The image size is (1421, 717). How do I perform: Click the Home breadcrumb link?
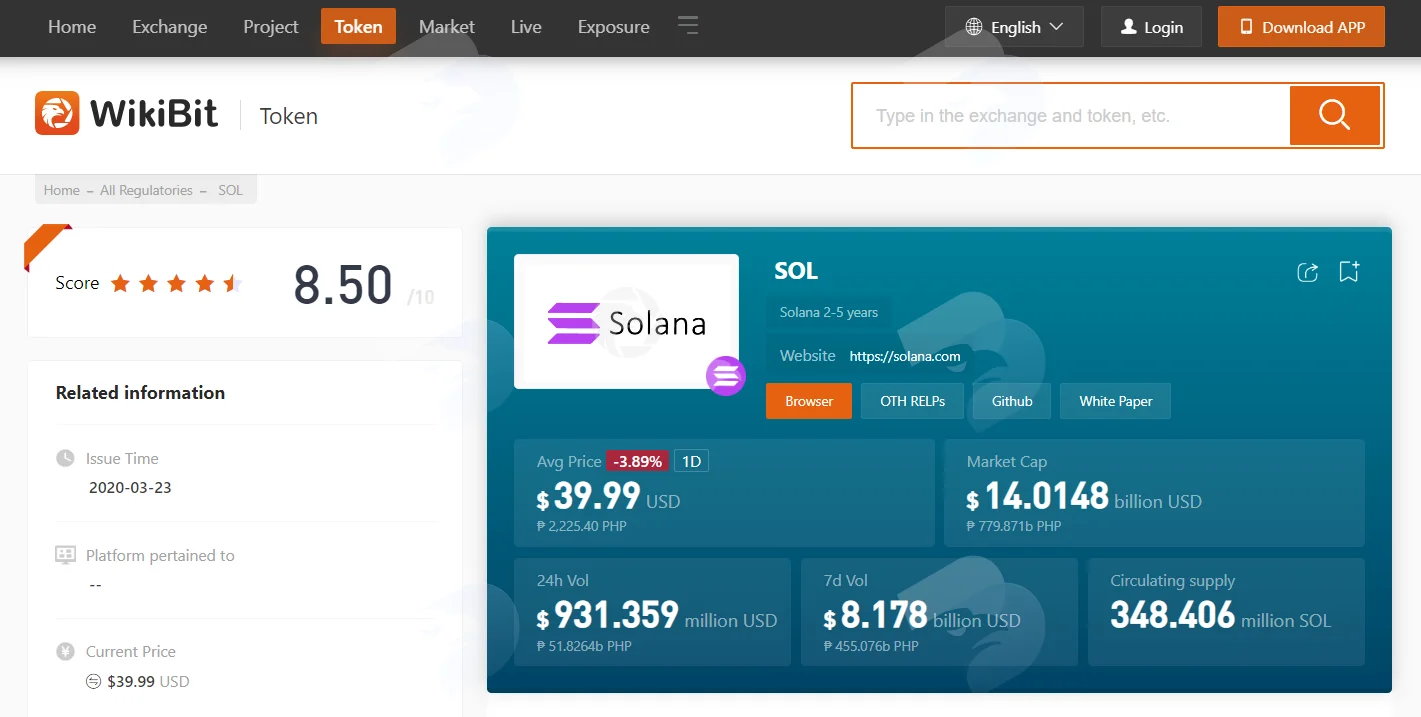click(61, 190)
